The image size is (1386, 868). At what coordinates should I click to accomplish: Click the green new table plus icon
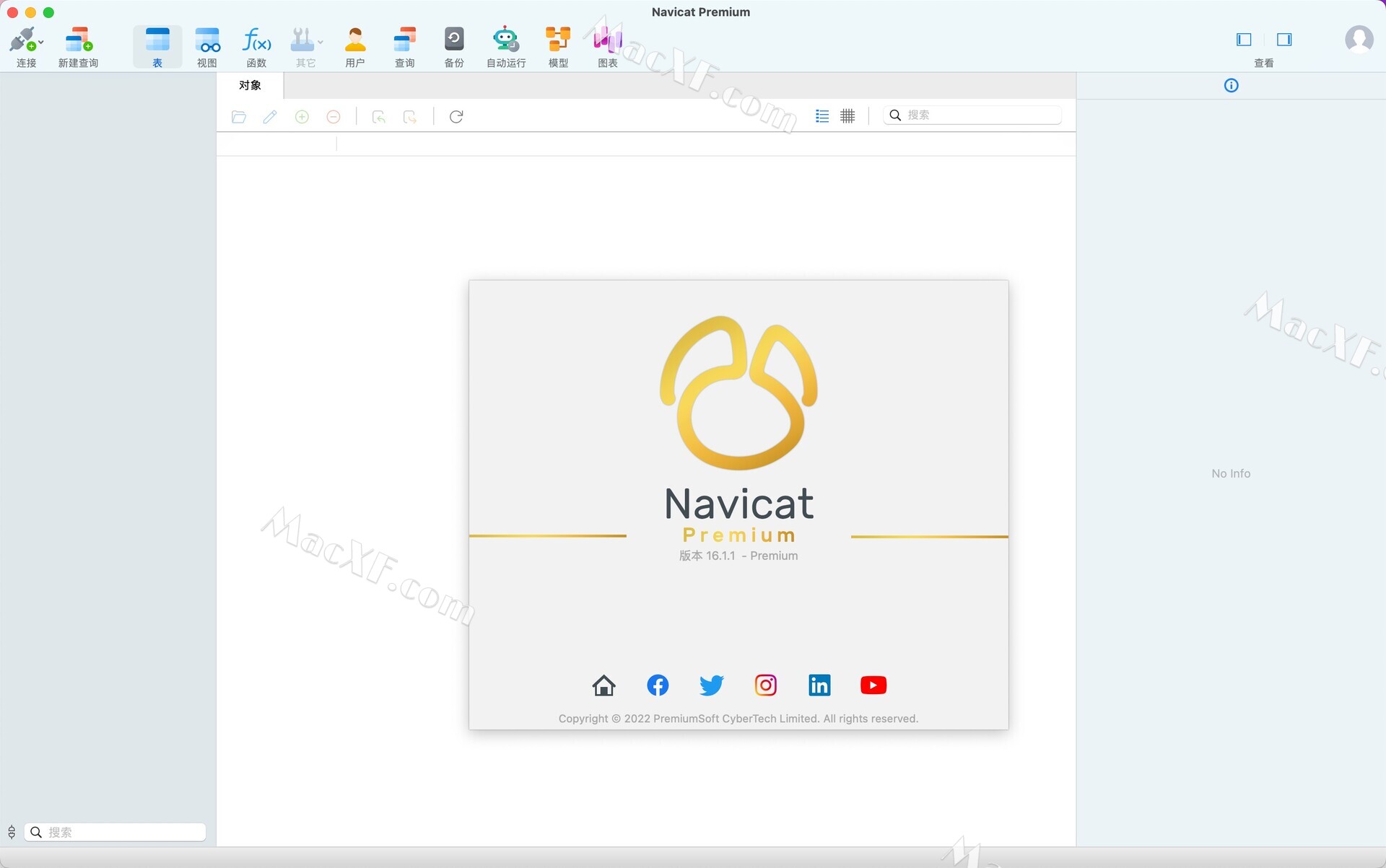[x=302, y=117]
